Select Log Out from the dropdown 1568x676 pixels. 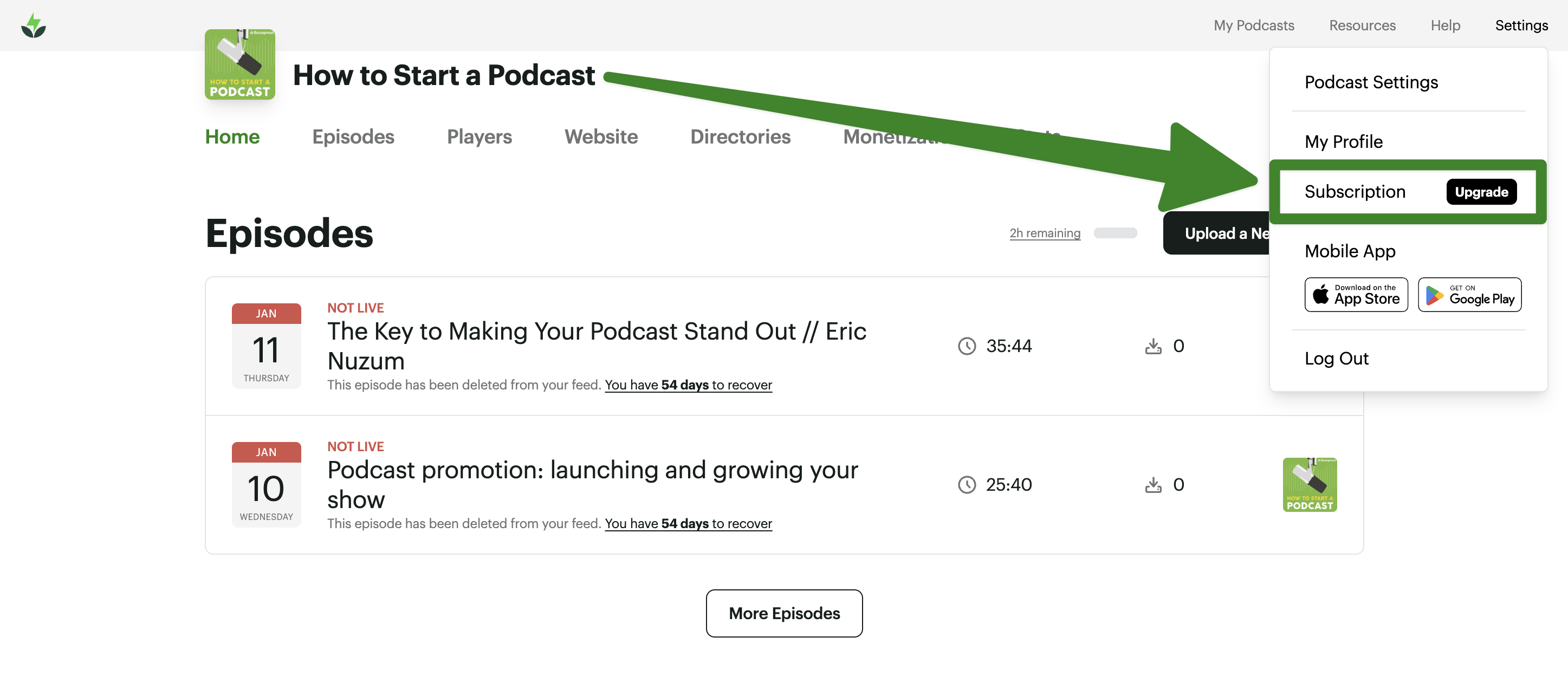point(1336,359)
